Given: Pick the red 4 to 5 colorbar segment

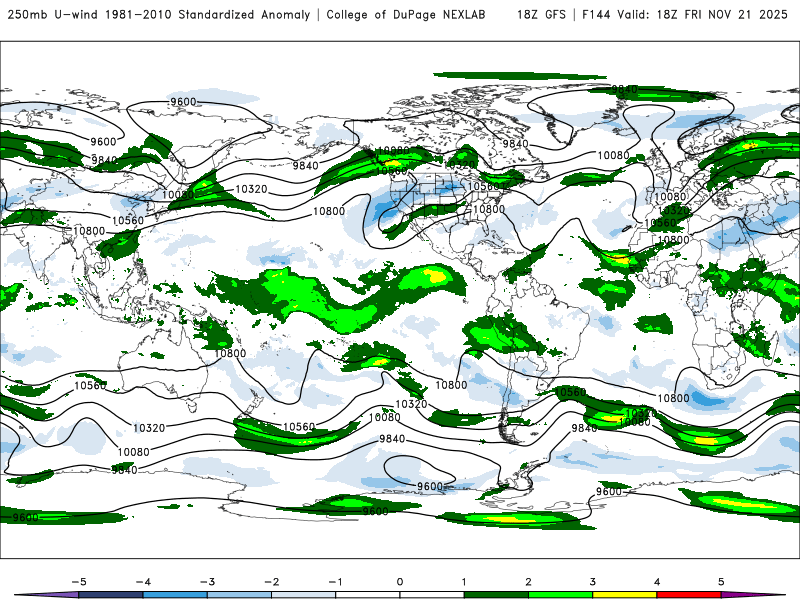Looking at the screenshot, I should point(689,595).
